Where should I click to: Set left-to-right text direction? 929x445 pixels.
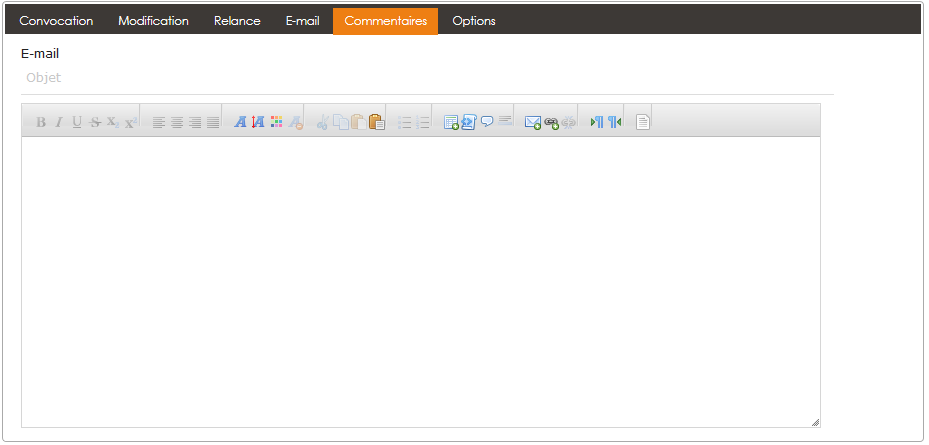pos(597,122)
